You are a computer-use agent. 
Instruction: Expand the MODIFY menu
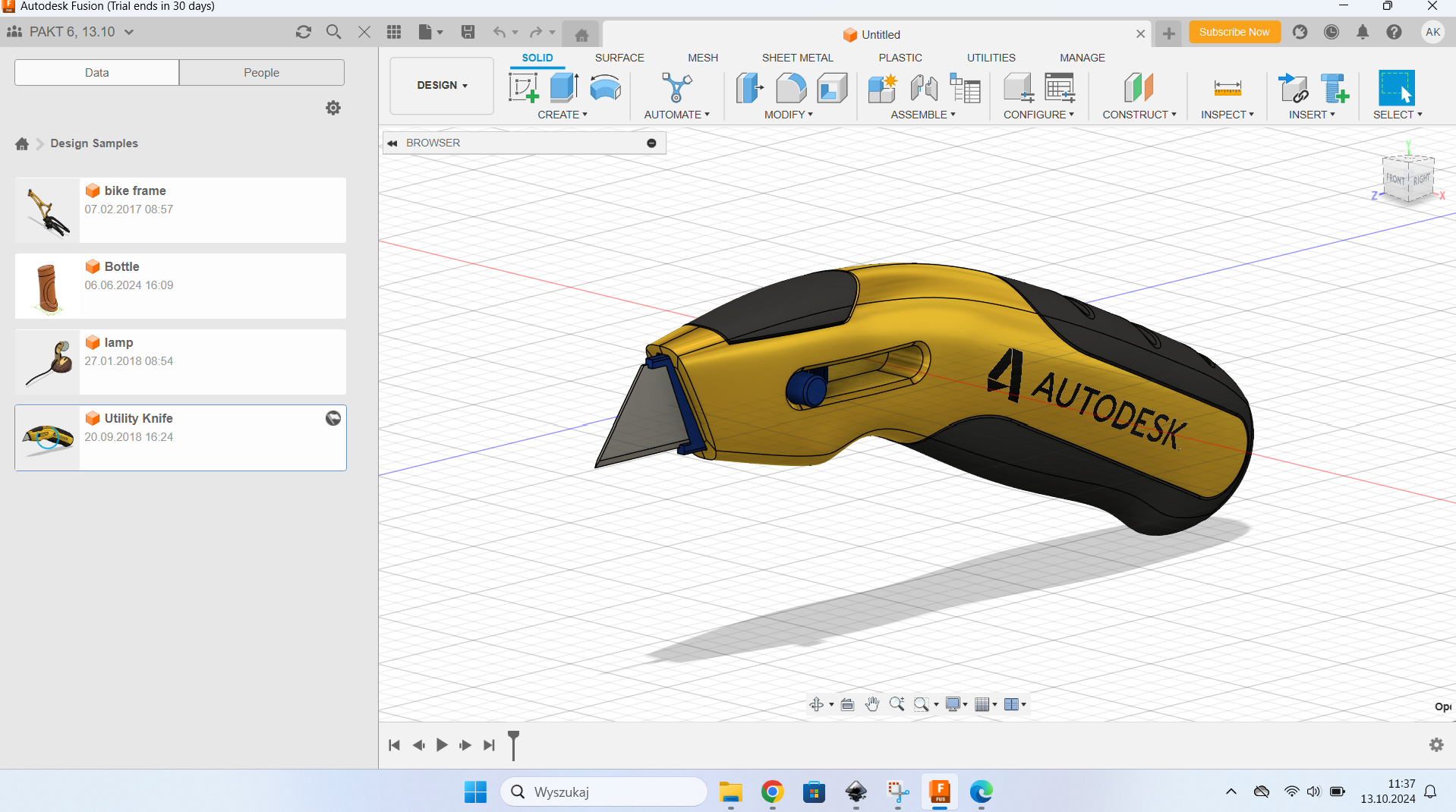coord(788,115)
